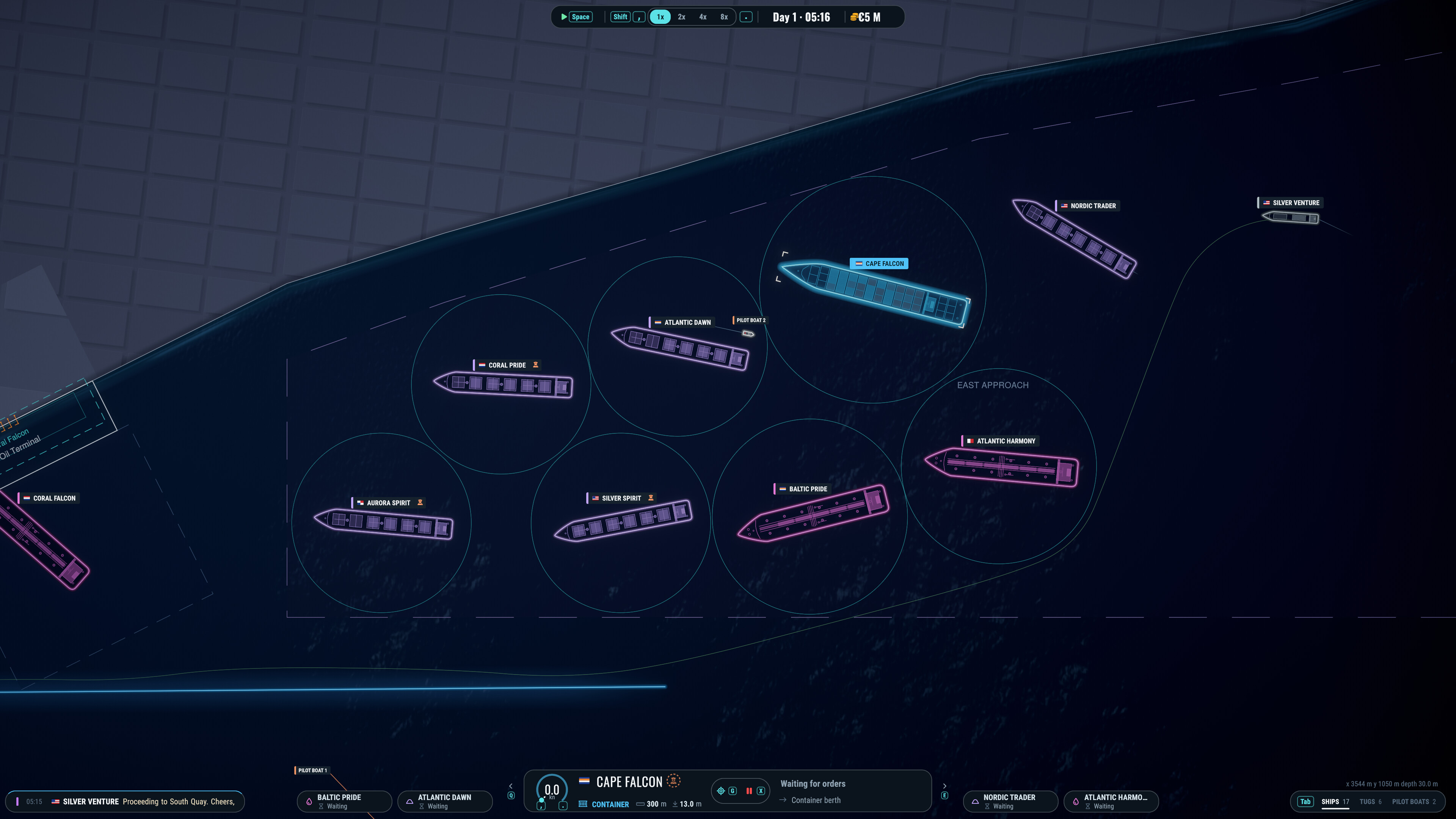Image resolution: width=1456 pixels, height=819 pixels.
Task: Click the Tab key button in bottom right
Action: click(x=1305, y=802)
